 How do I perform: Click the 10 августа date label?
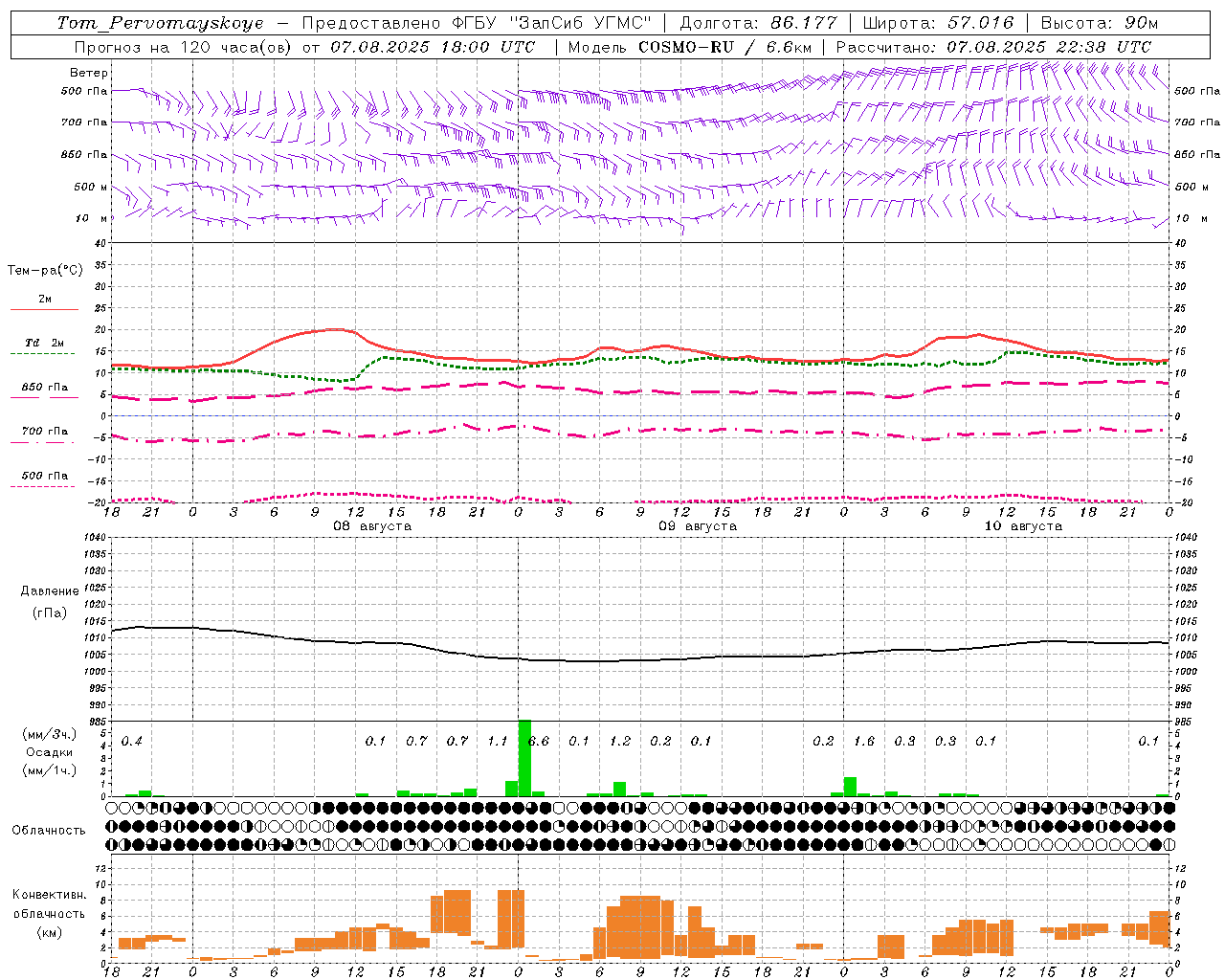pos(1023,526)
